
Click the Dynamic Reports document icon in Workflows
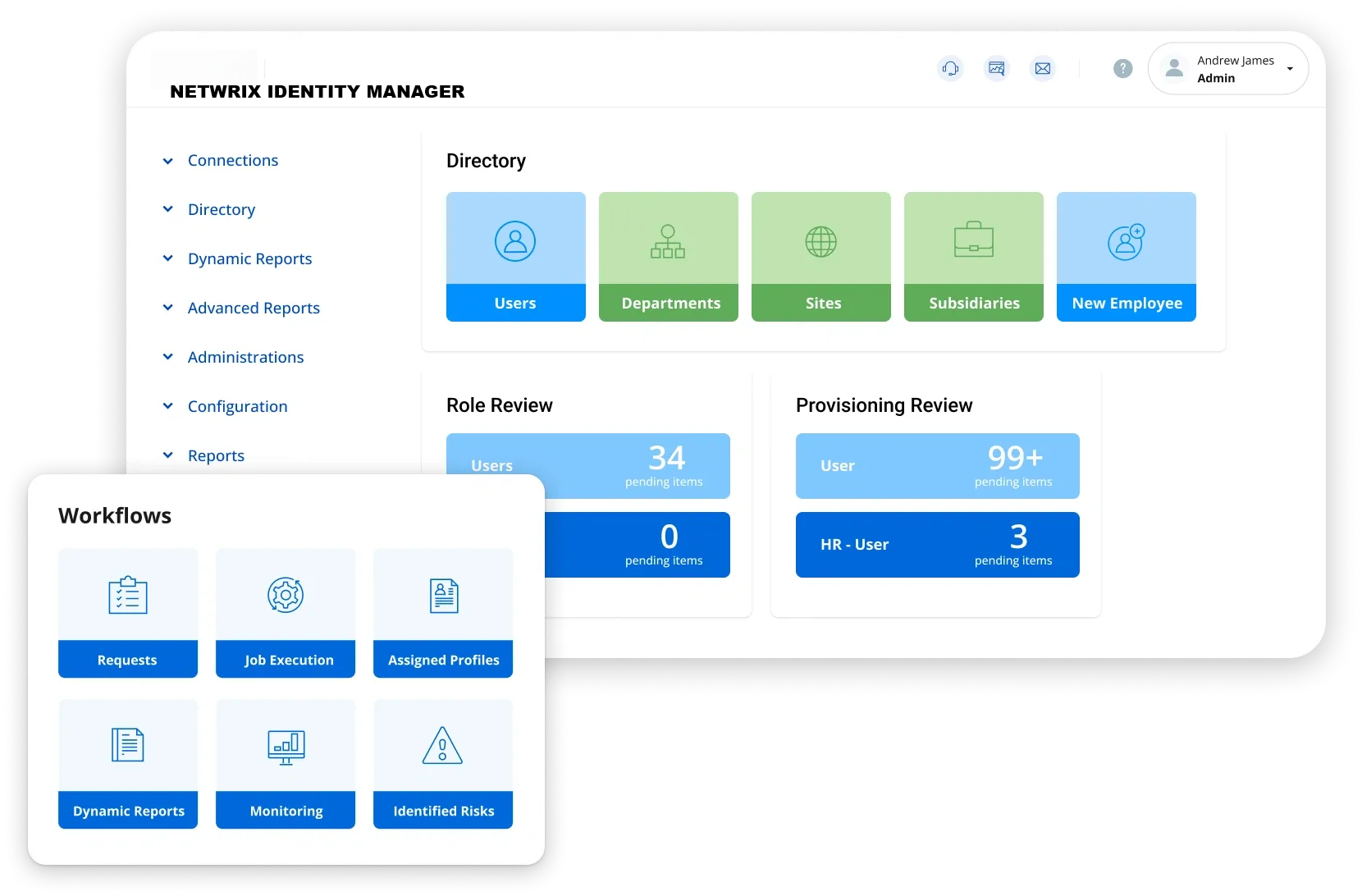(x=128, y=744)
